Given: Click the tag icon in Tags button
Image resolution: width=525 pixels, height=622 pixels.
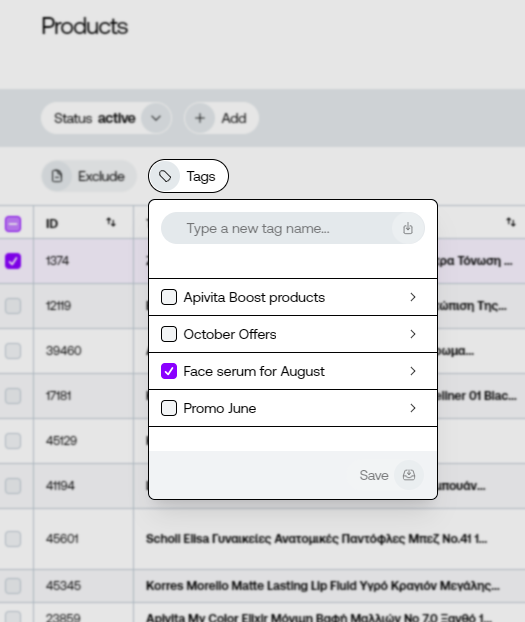Looking at the screenshot, I should tap(165, 176).
